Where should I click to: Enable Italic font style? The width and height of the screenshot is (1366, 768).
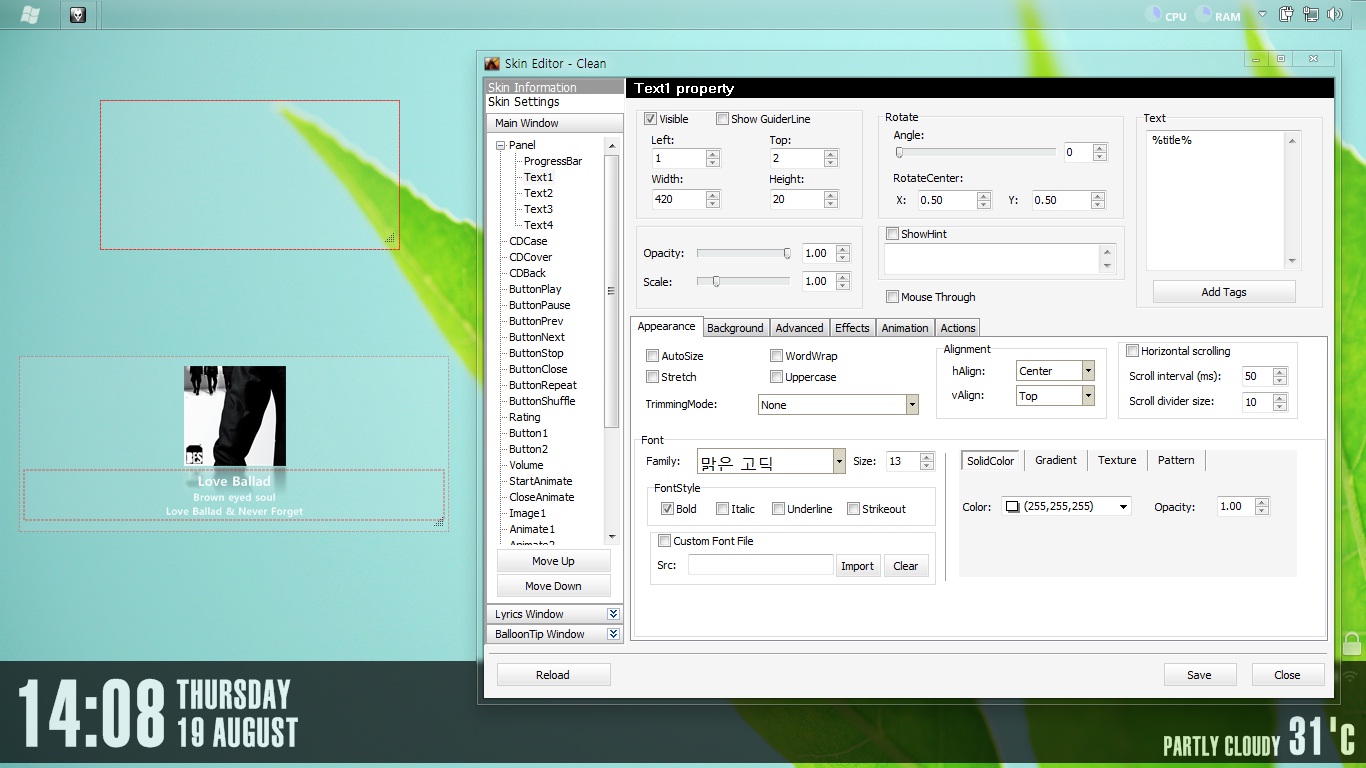[x=722, y=509]
